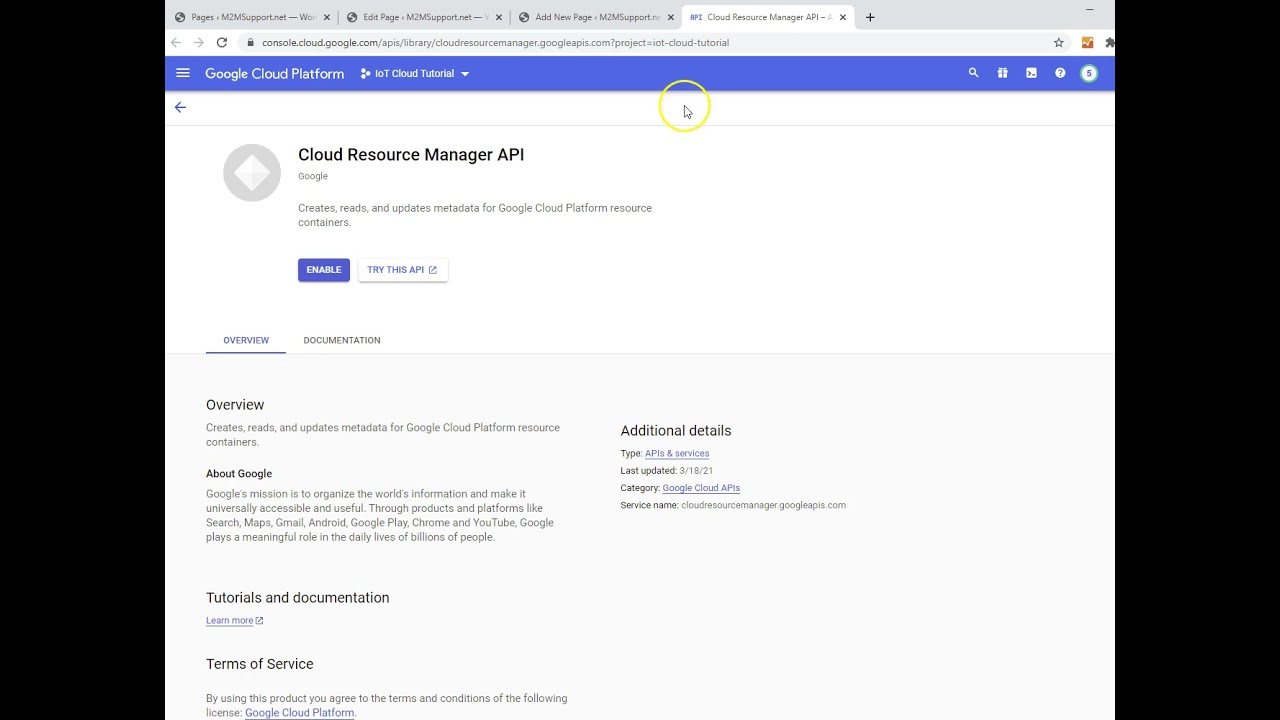
Task: Open a new browser tab
Action: click(x=870, y=17)
